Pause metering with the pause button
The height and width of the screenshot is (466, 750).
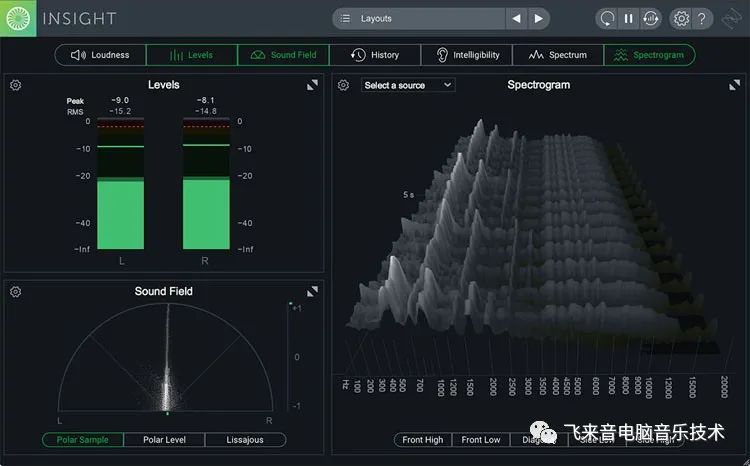click(629, 19)
